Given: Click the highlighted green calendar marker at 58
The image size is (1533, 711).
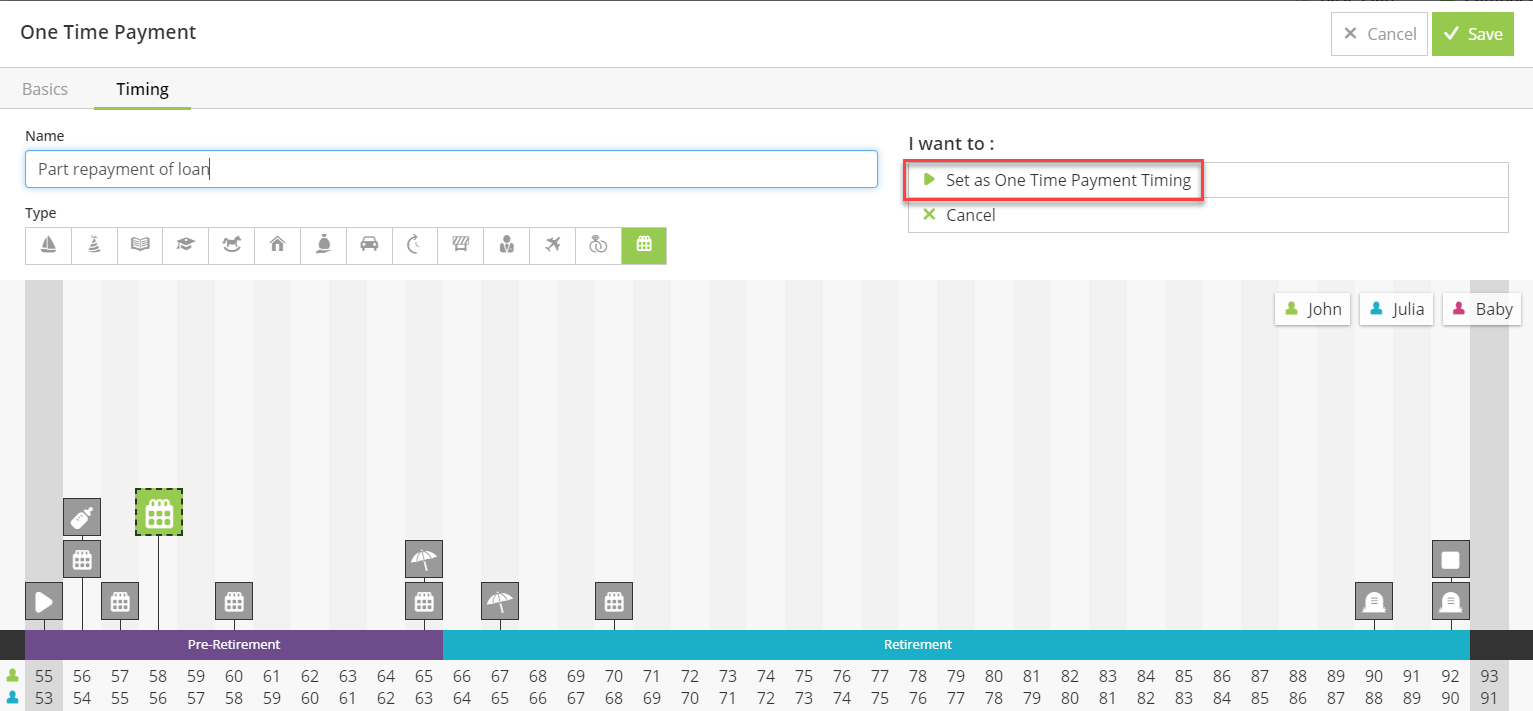Looking at the screenshot, I should tap(159, 512).
